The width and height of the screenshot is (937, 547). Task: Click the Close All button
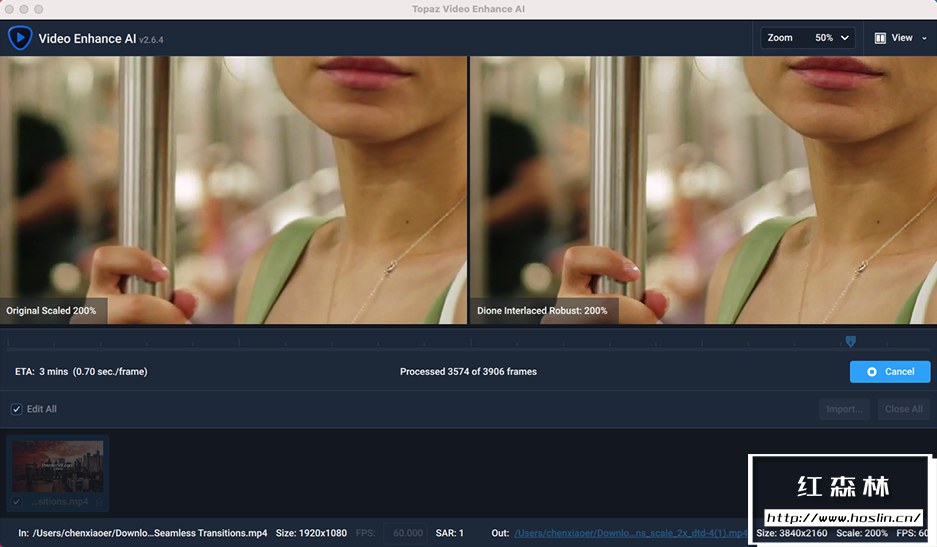[904, 409]
